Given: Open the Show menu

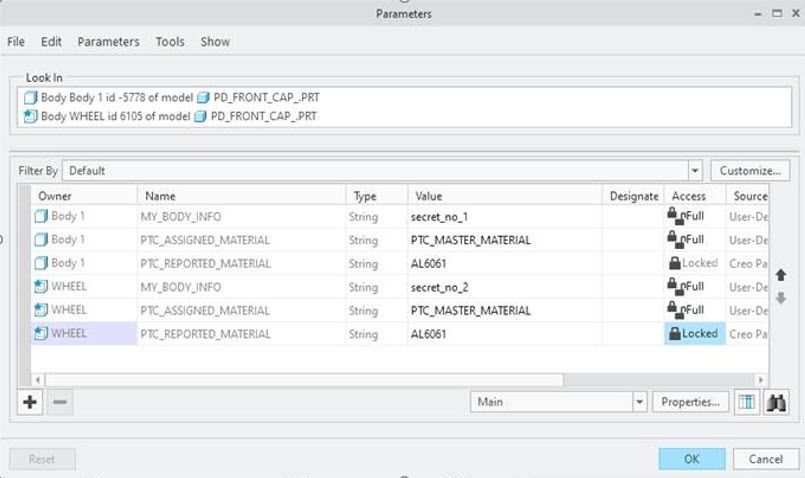Looking at the screenshot, I should [215, 42].
